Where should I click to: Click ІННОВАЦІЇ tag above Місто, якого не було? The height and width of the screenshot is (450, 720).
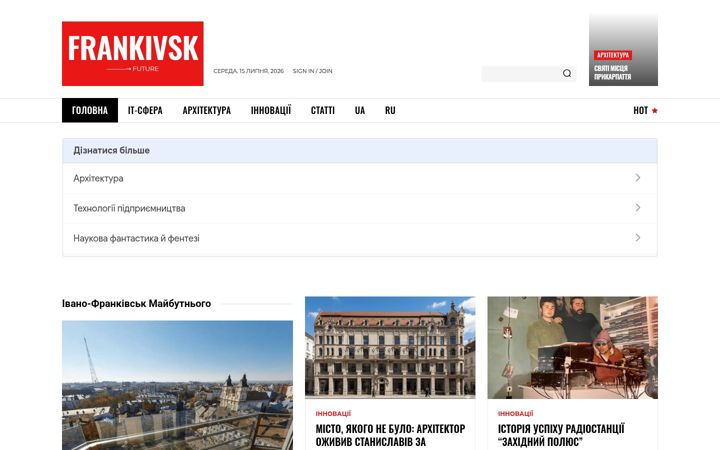tap(333, 414)
